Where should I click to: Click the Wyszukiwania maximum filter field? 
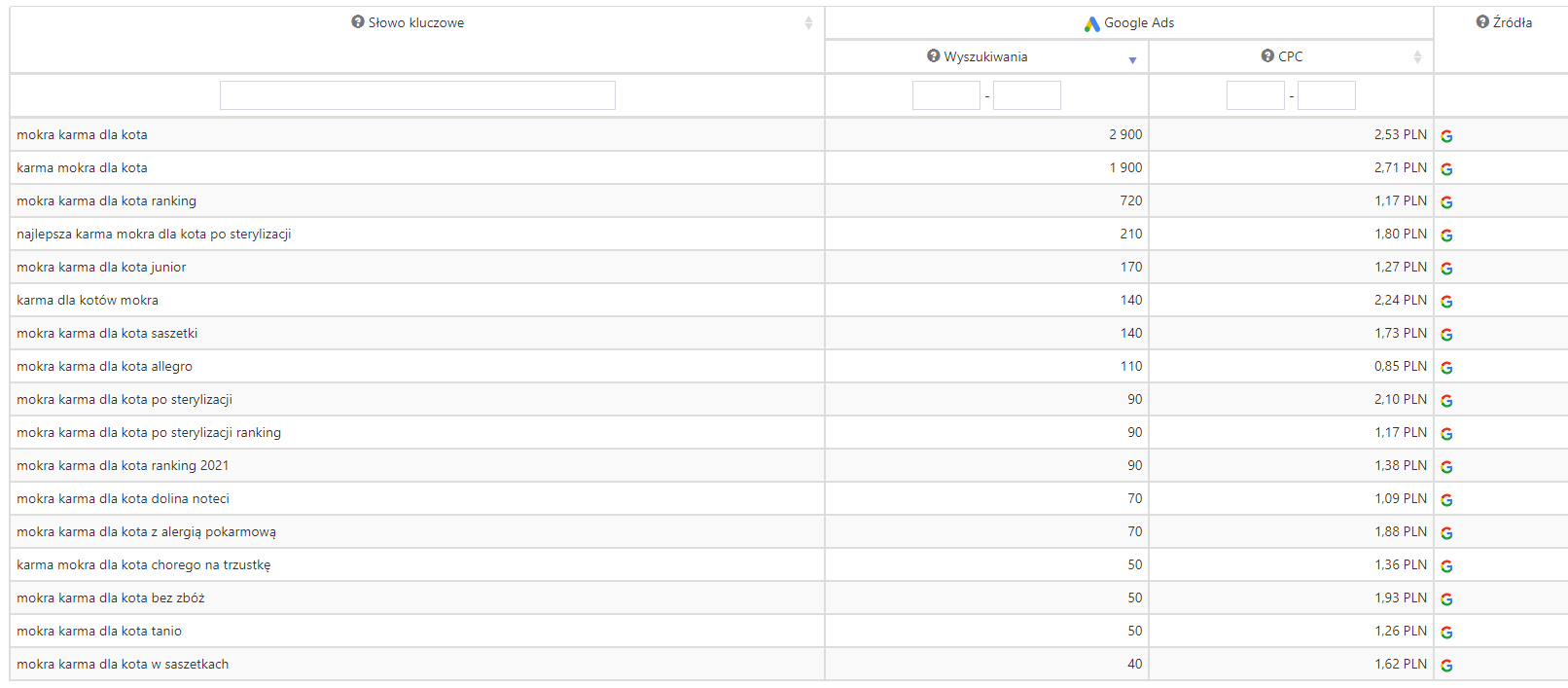pyautogui.click(x=1027, y=95)
